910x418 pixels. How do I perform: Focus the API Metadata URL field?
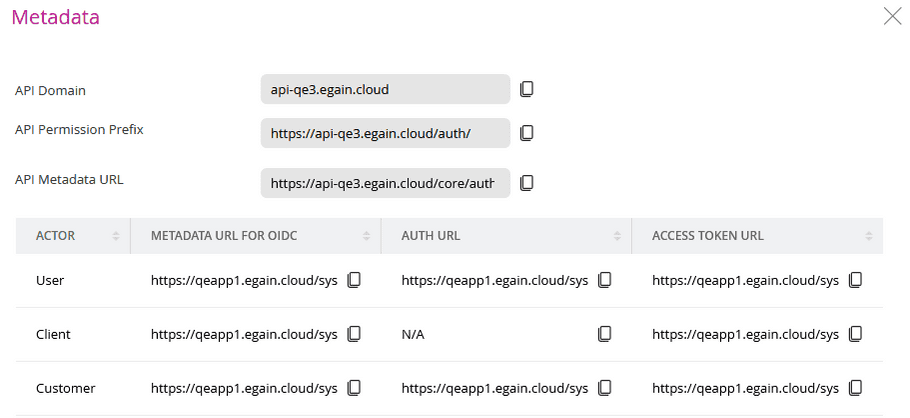tap(385, 183)
